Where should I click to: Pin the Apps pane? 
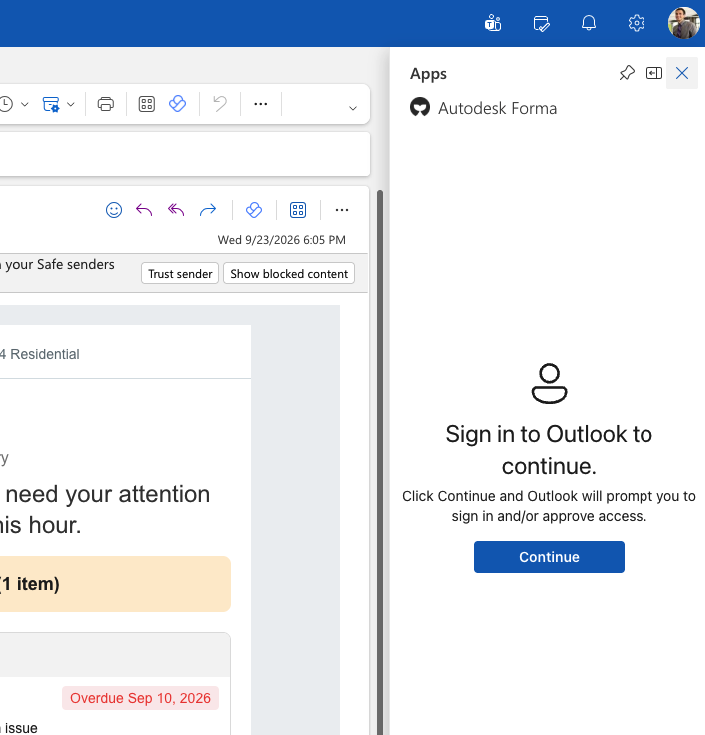(627, 73)
